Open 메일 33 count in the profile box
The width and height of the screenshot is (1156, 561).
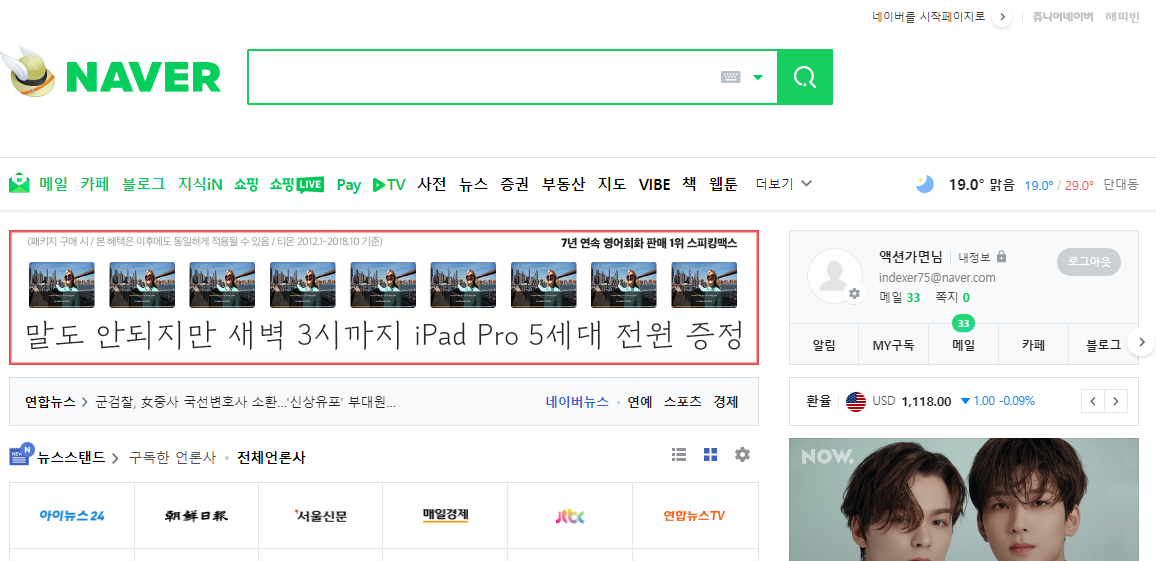point(899,297)
